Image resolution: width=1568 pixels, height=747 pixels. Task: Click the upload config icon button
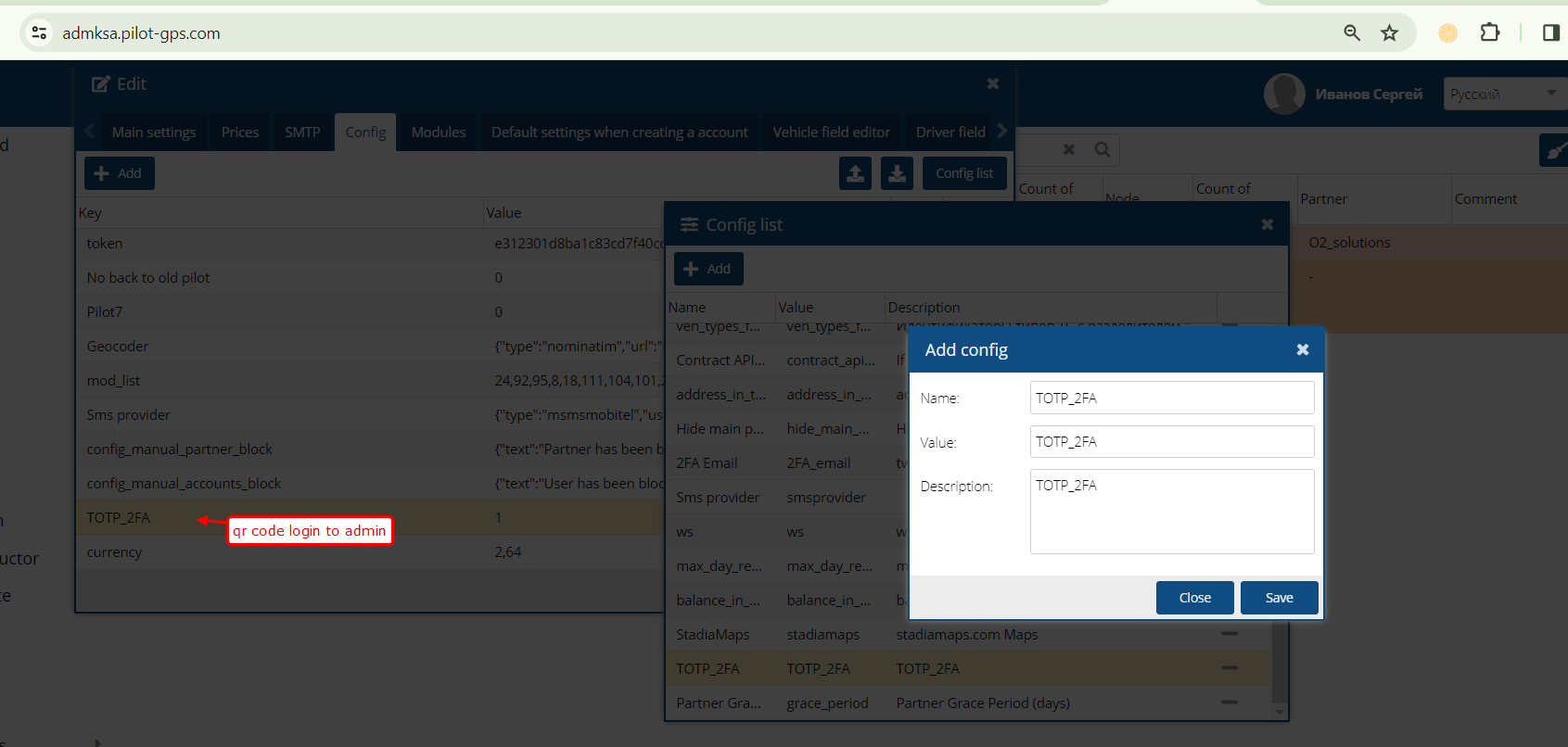click(x=855, y=173)
